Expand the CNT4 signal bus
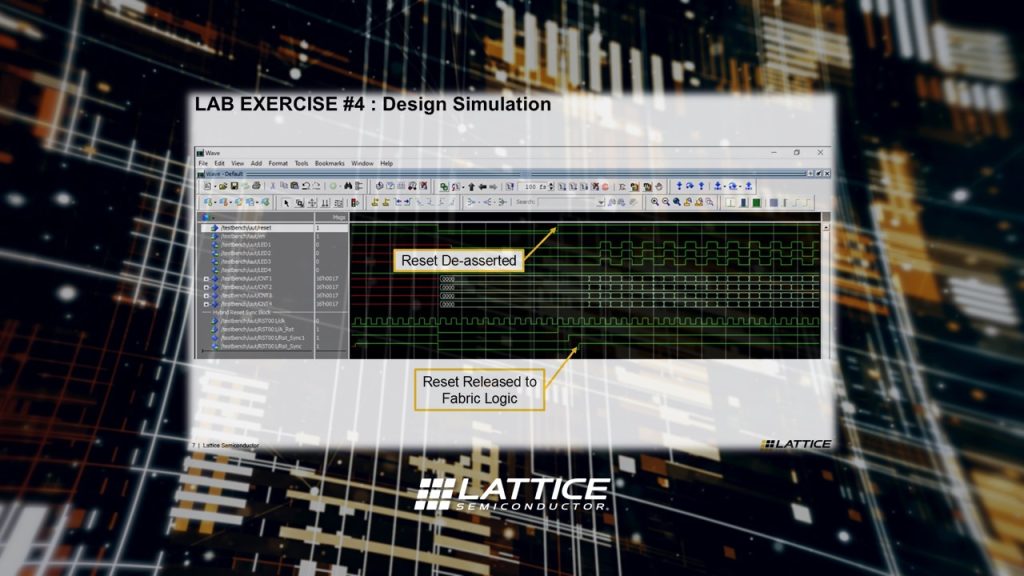The height and width of the screenshot is (576, 1024). tap(206, 304)
